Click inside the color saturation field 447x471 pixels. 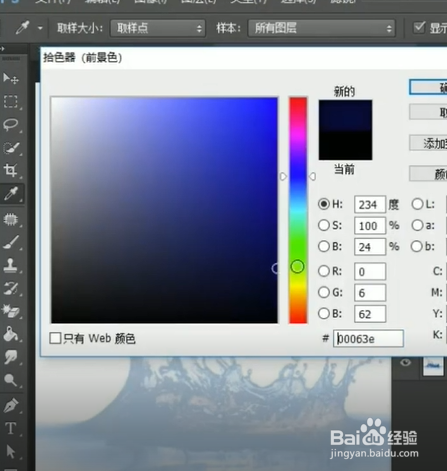164,210
